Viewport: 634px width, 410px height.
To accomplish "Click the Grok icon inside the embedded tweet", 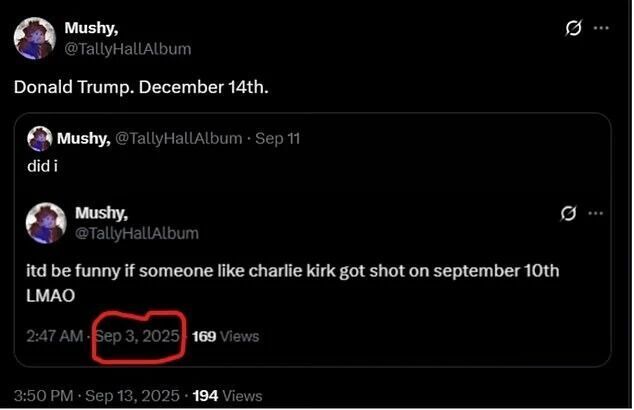I will [569, 213].
